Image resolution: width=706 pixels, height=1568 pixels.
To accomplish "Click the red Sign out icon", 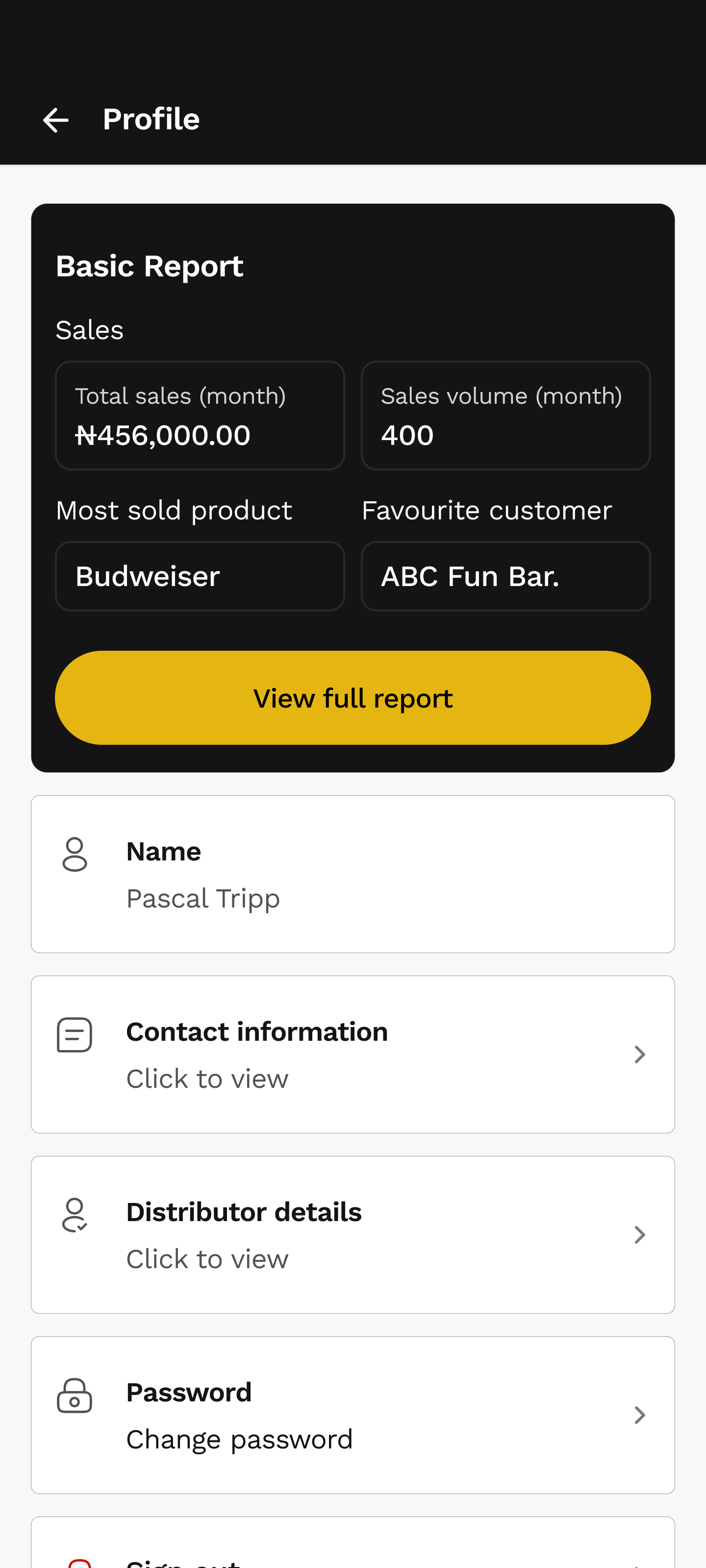I will [x=79, y=1563].
